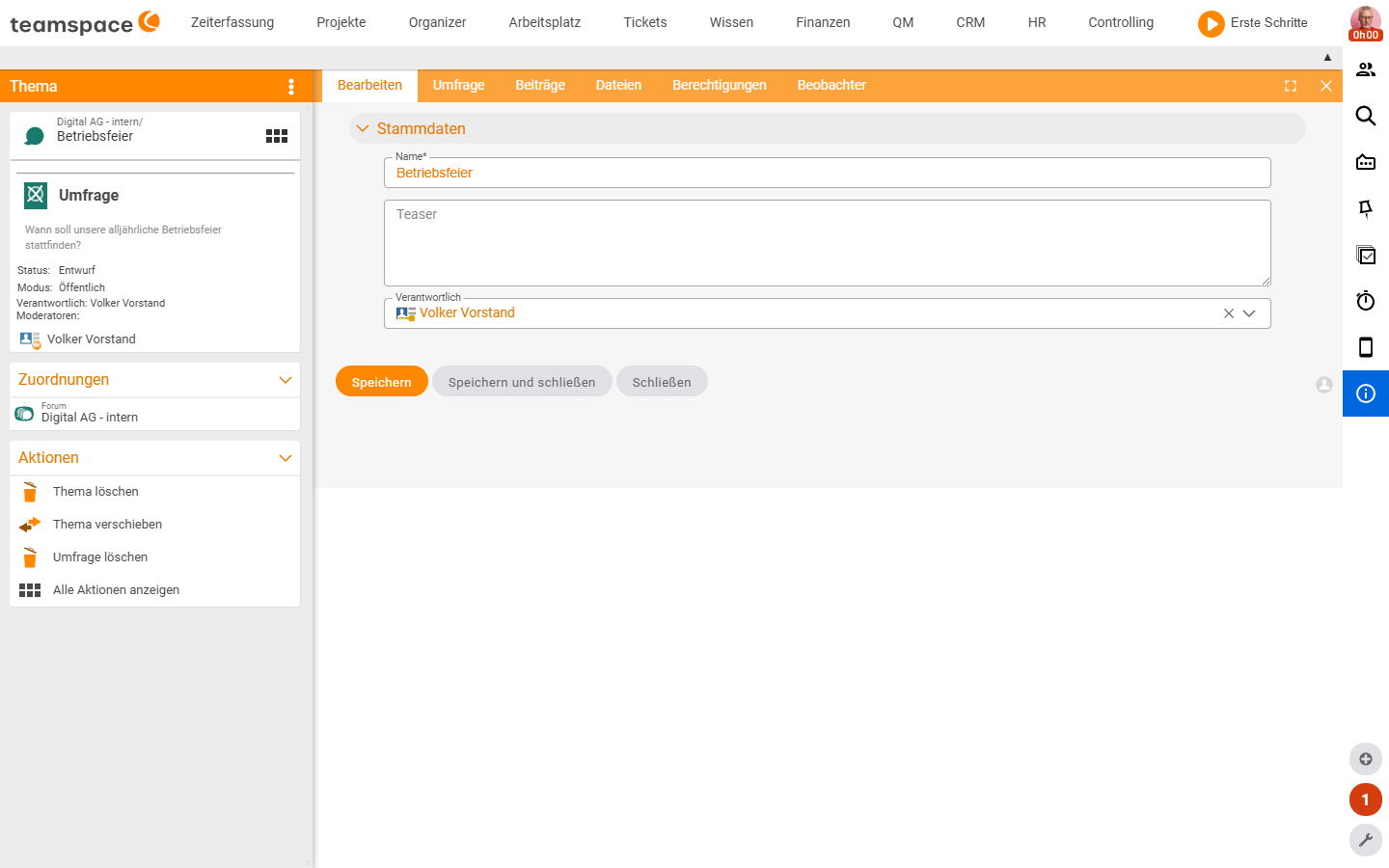Open the HR menu
The height and width of the screenshot is (868, 1389).
(1037, 22)
